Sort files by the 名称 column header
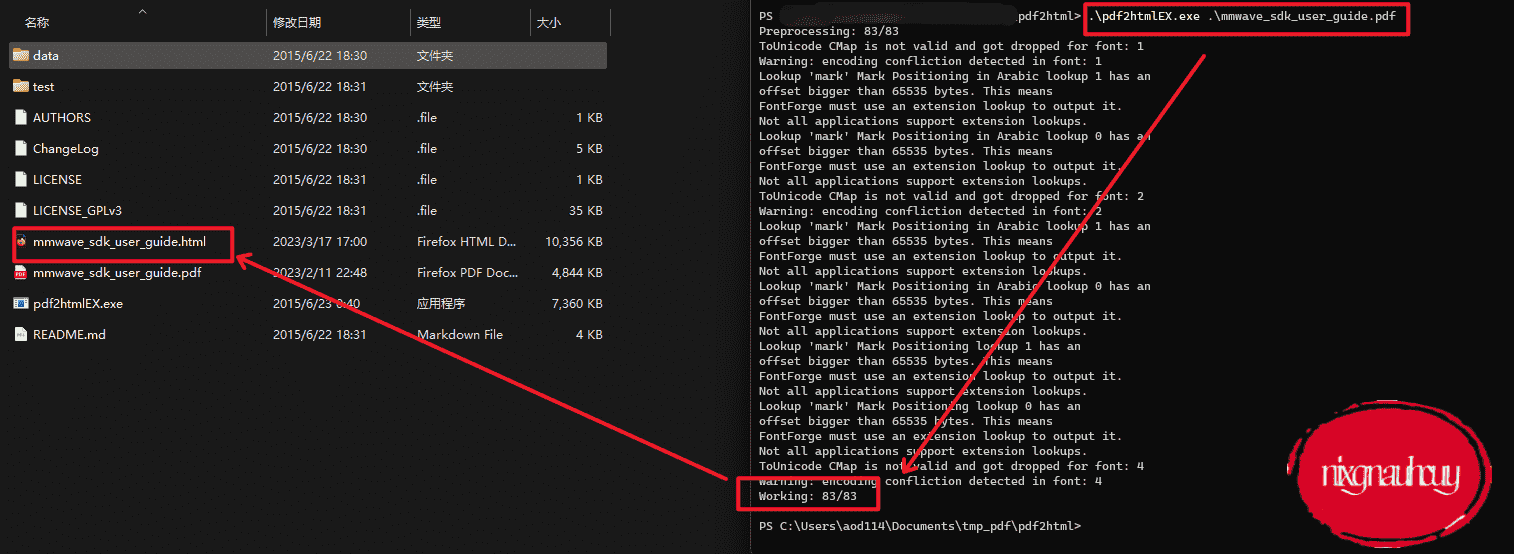The height and width of the screenshot is (554, 1514). [x=37, y=22]
